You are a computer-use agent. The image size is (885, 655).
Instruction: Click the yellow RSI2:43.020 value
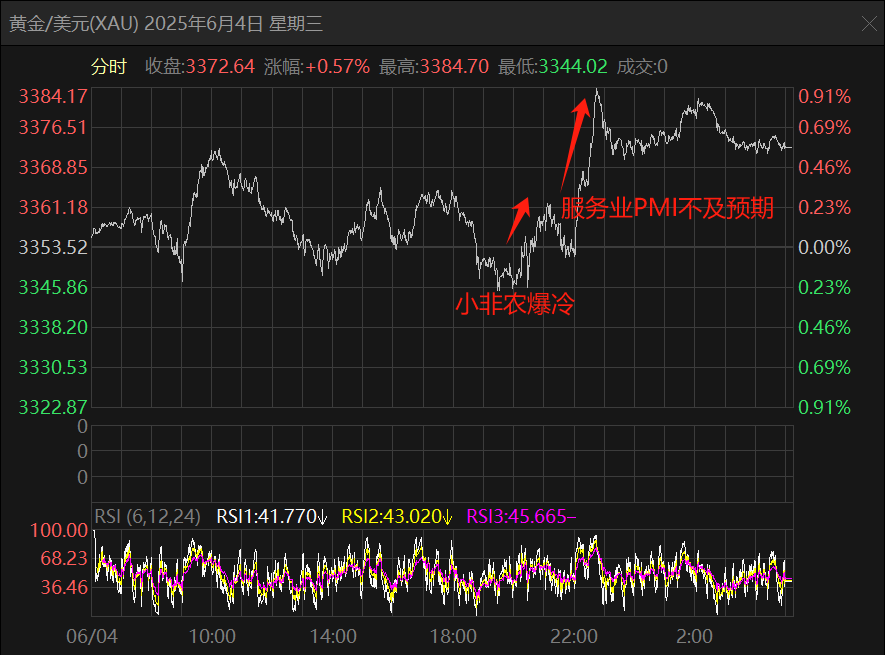[x=397, y=517]
